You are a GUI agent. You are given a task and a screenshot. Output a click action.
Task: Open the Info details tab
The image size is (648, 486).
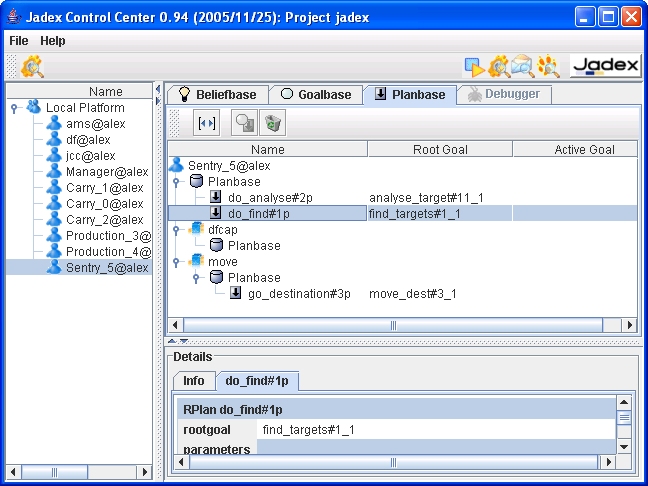[x=194, y=381]
